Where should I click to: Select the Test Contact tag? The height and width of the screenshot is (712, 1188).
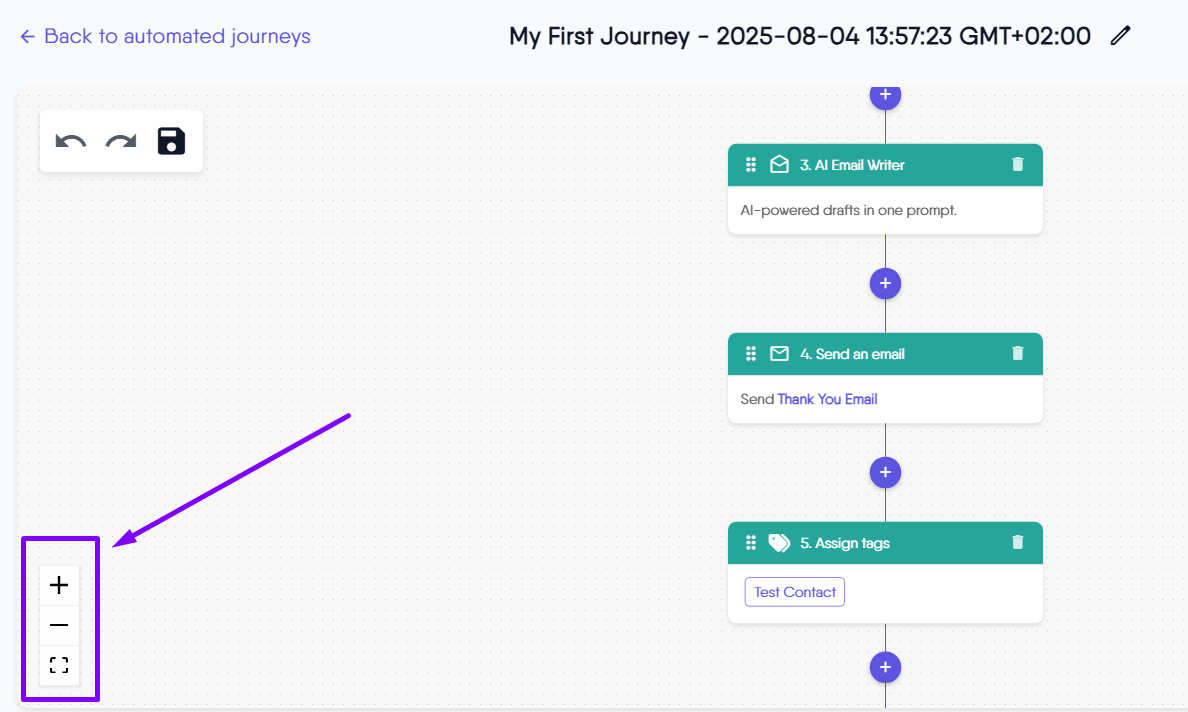coord(795,592)
